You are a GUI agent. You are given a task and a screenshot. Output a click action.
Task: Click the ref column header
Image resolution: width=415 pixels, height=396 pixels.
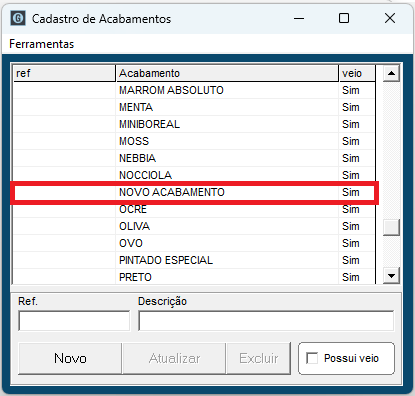pyautogui.click(x=64, y=73)
